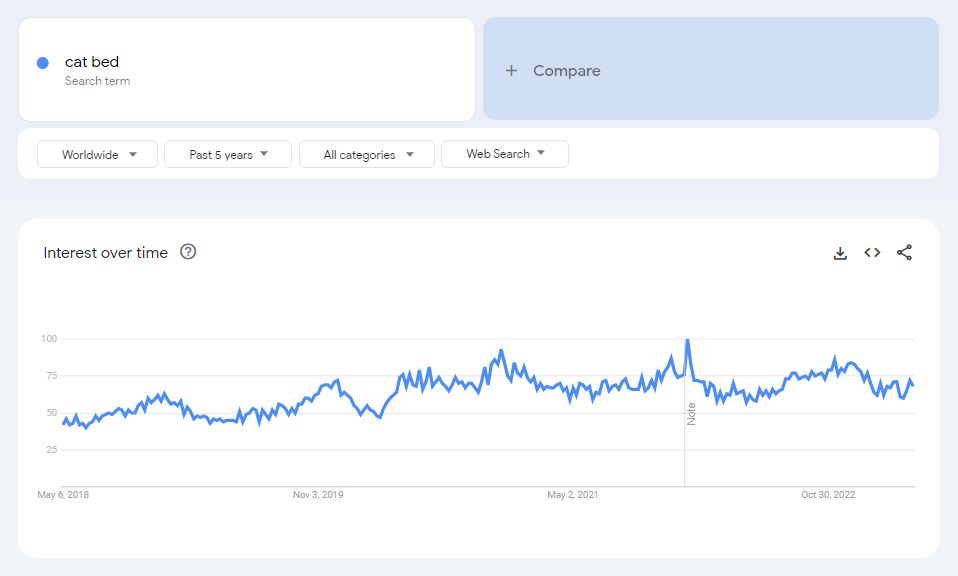Change time range via Past 5 years dropdown
Viewport: 958px width, 576px height.
pos(227,154)
